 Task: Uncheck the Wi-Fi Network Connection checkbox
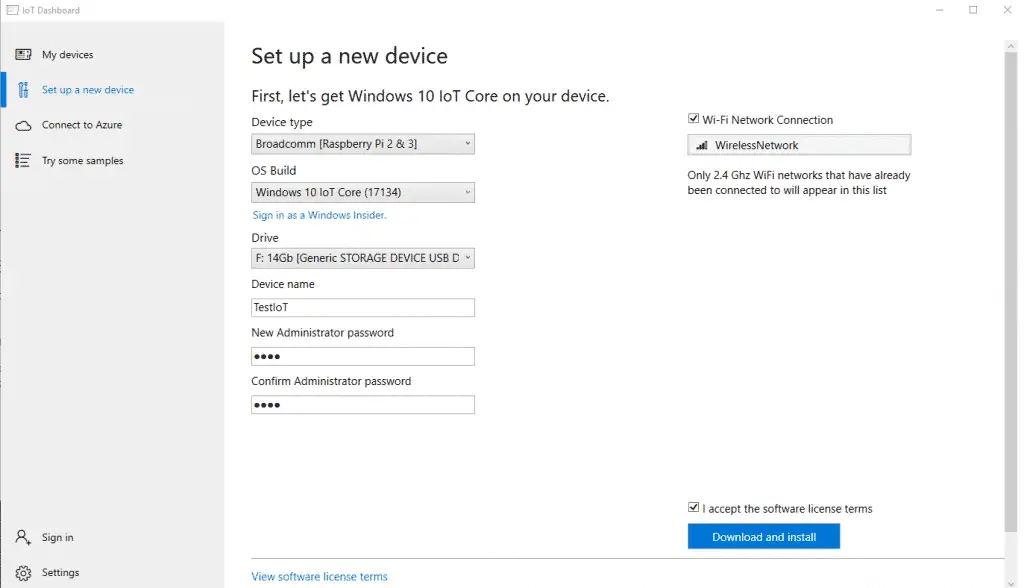pyautogui.click(x=694, y=119)
